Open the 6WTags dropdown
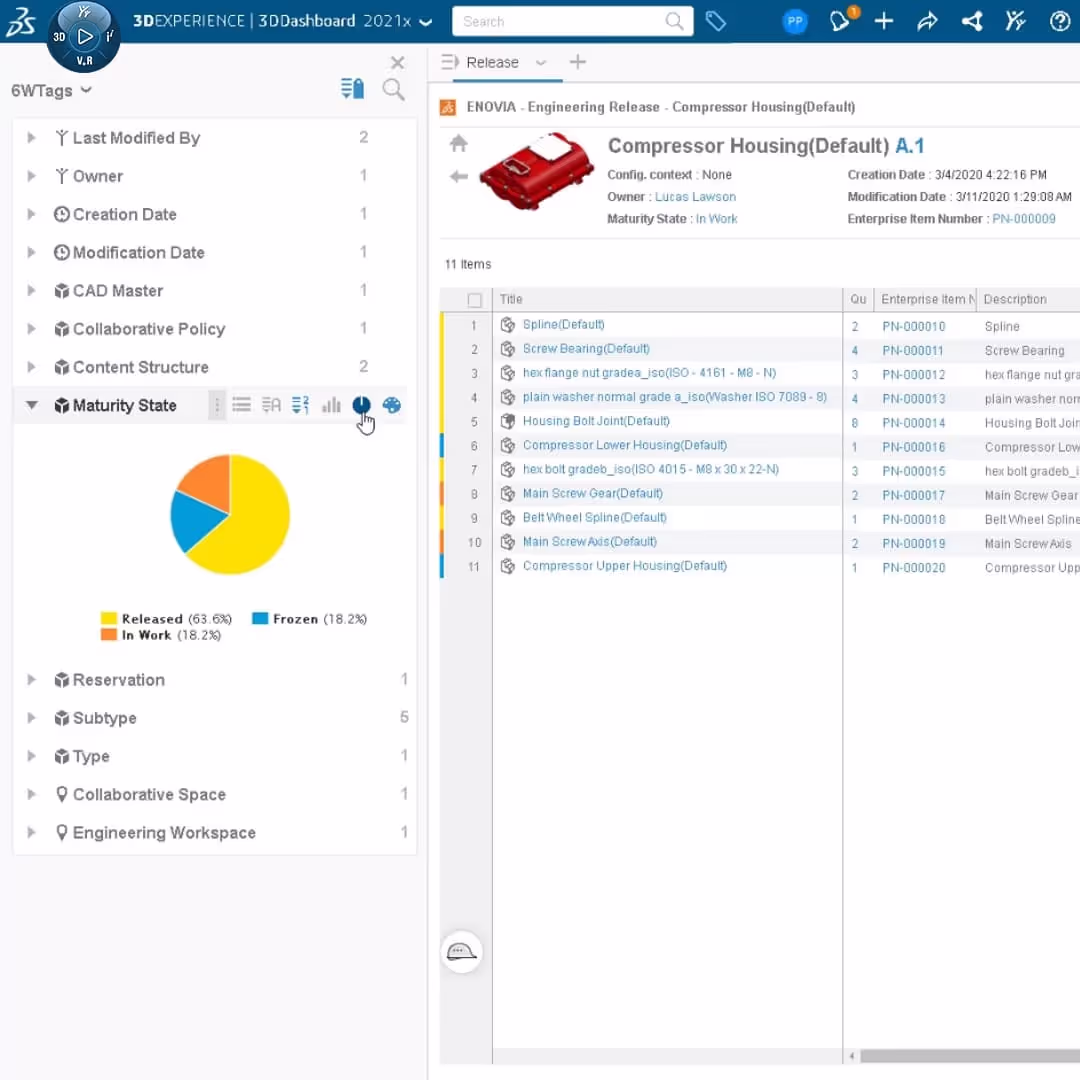Screen dimensions: 1080x1080 (86, 90)
